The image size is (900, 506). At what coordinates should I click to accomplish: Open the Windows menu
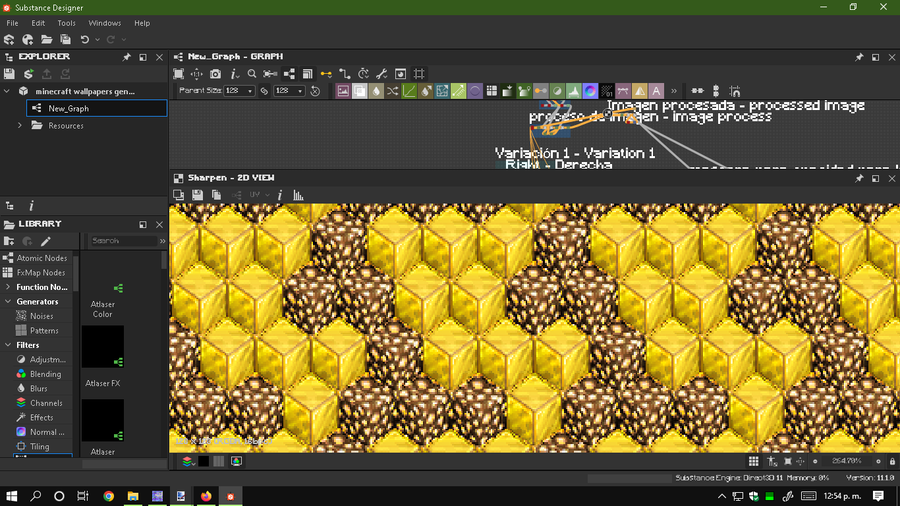coord(104,23)
